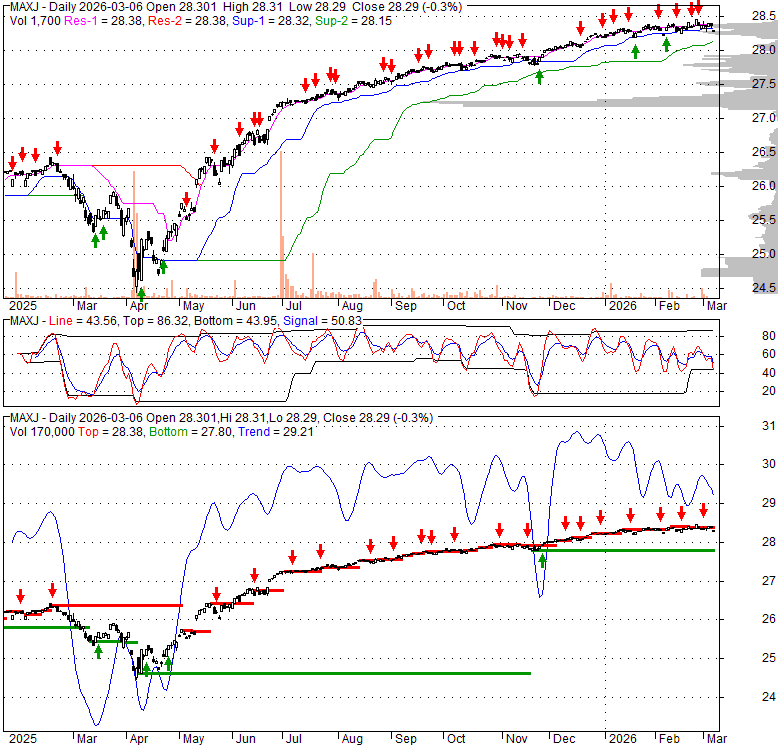Click the first red down arrow in top chart
Image resolution: width=780 pixels, height=745 pixels.
tap(13, 160)
